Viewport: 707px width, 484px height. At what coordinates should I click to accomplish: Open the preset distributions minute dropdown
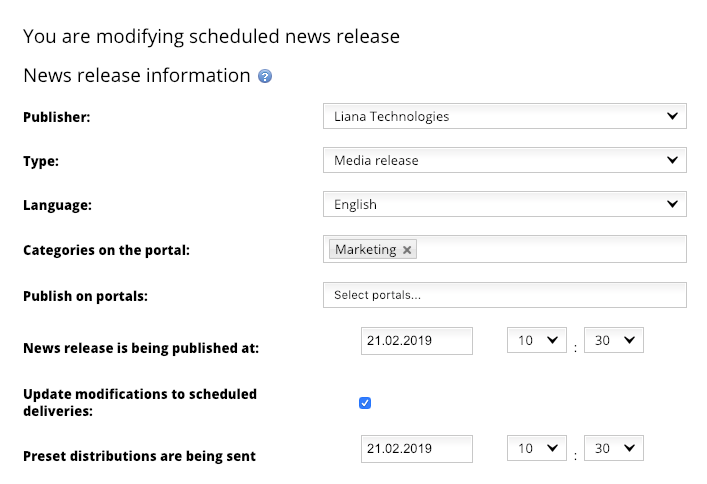(614, 448)
